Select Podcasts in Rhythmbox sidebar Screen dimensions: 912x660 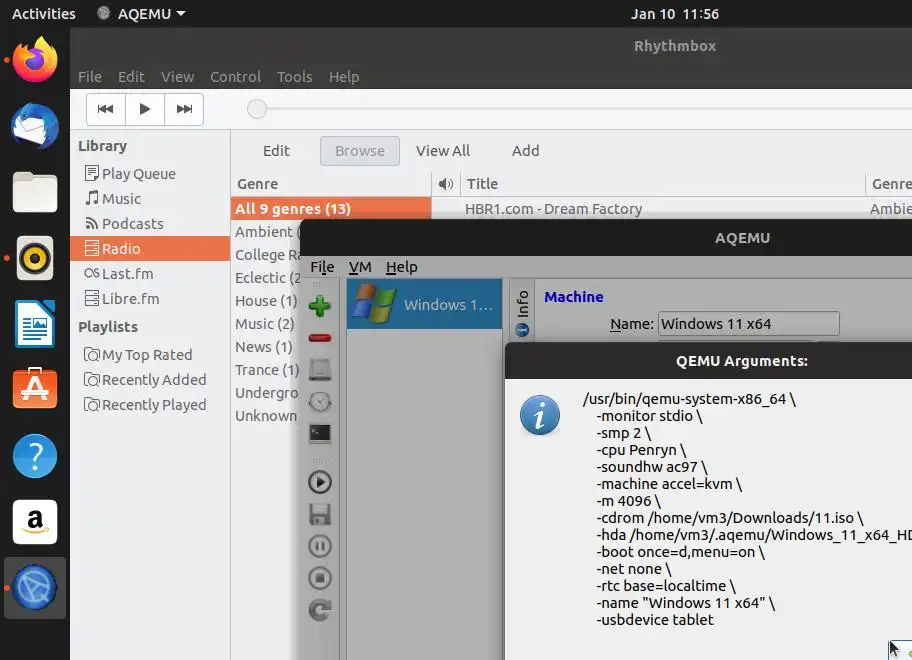point(149,223)
